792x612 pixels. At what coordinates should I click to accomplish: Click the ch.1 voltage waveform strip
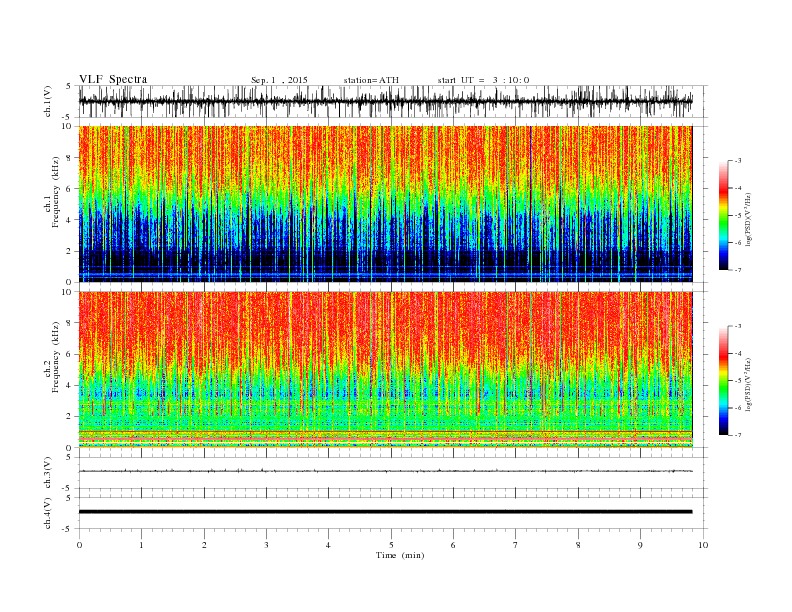click(x=386, y=101)
